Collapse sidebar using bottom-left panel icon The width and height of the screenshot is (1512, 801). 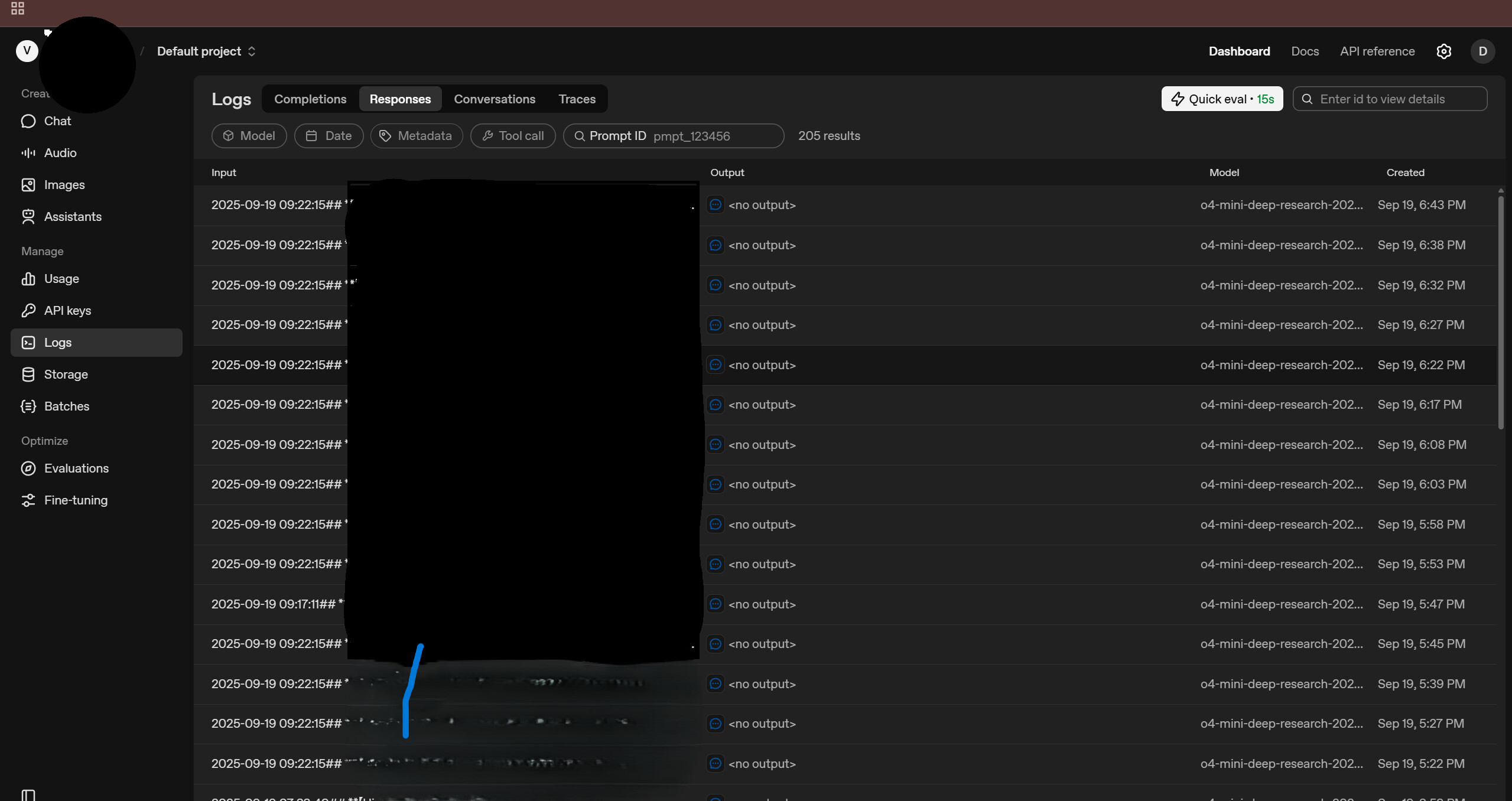coord(28,795)
